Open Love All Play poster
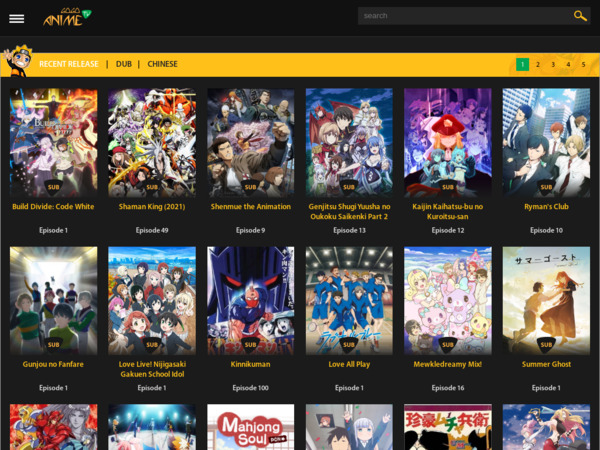The image size is (600, 450). click(x=349, y=301)
